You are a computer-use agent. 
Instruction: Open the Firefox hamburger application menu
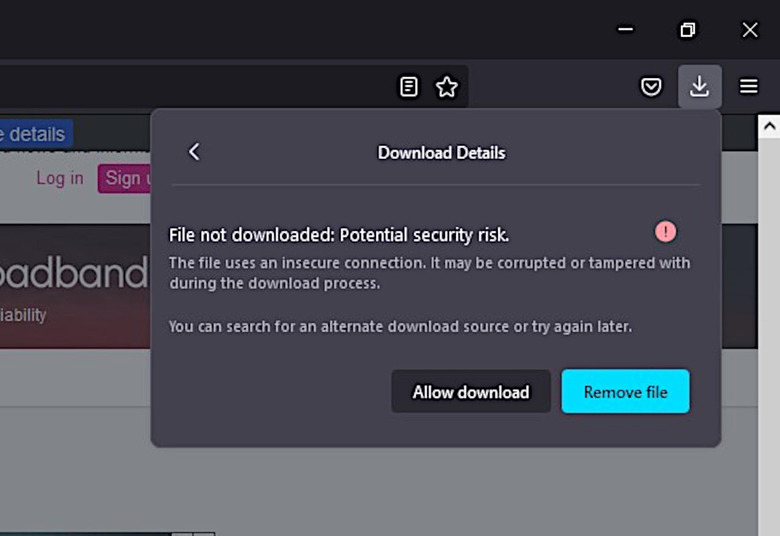[x=749, y=87]
